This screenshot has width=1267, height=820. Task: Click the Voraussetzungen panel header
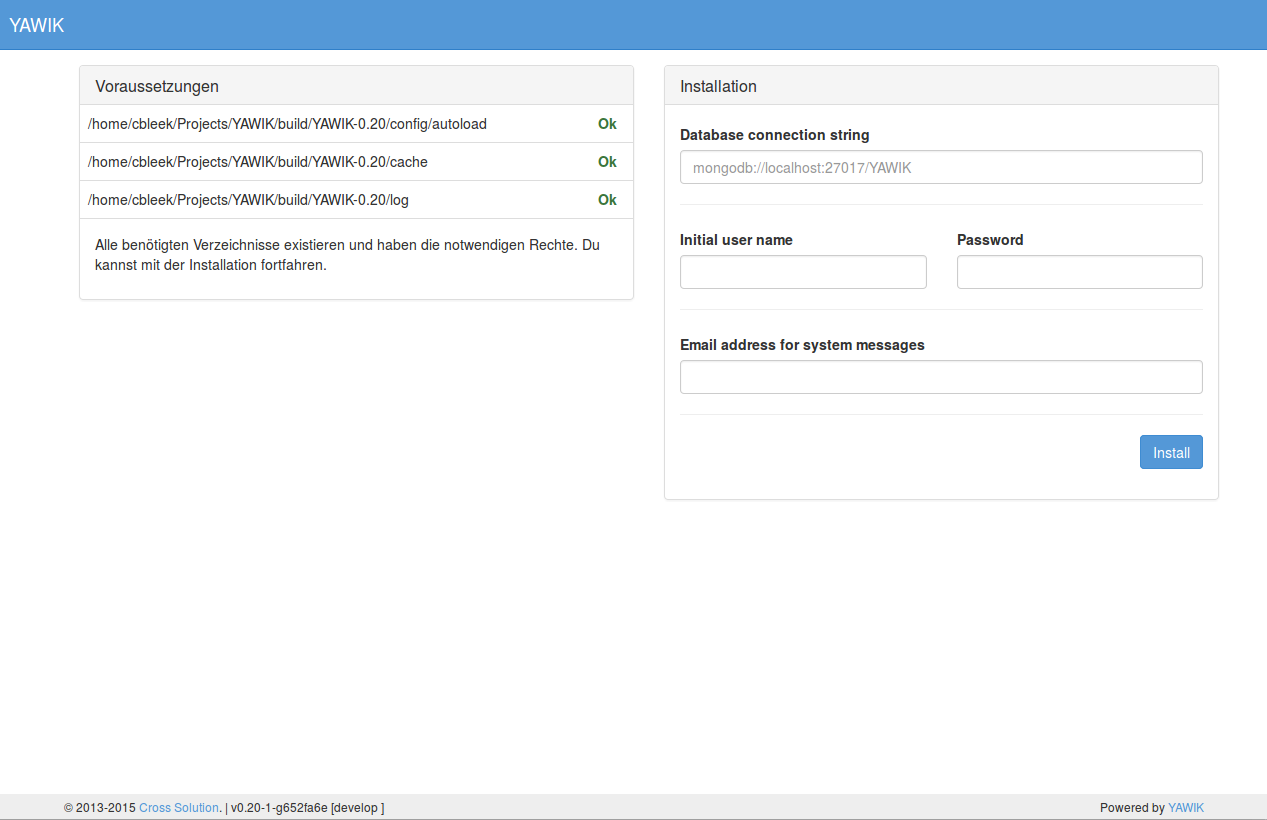coord(156,86)
